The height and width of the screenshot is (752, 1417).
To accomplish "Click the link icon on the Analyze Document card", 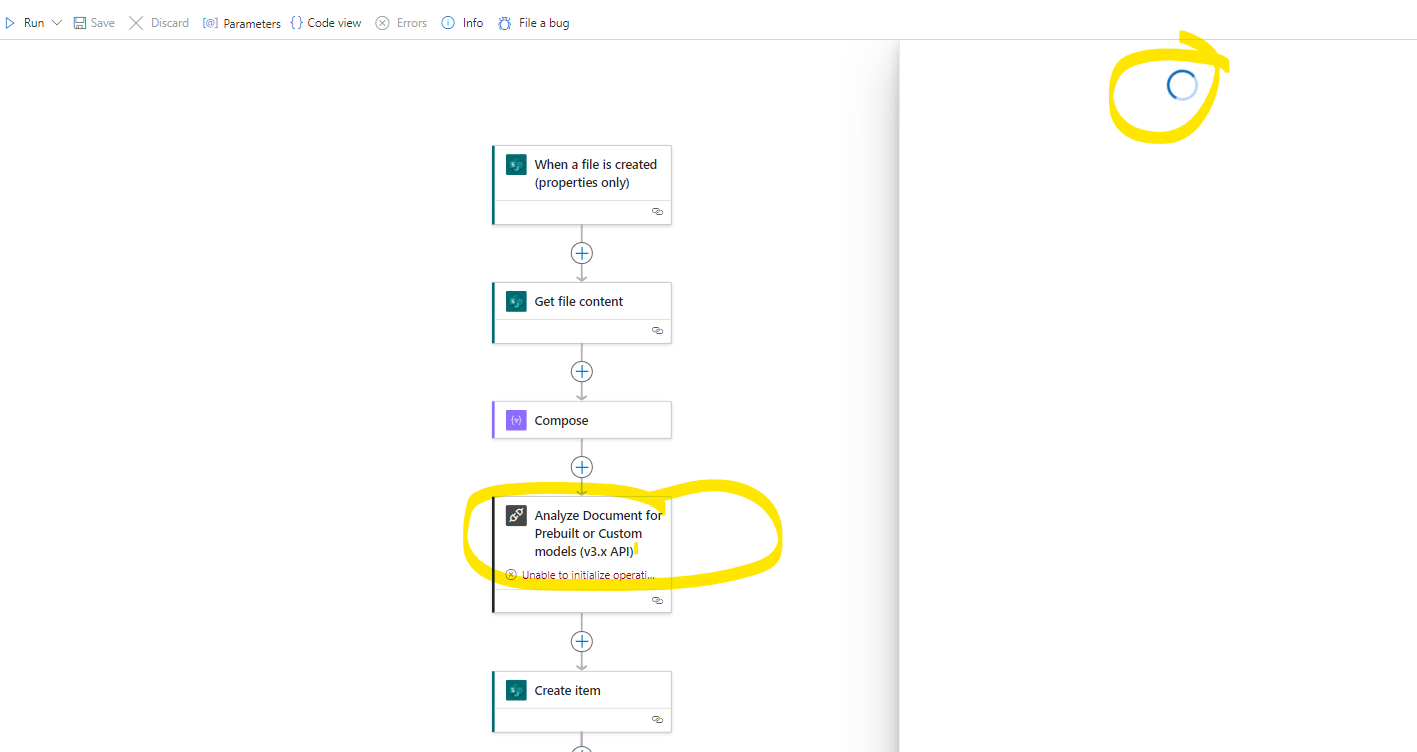I will tap(657, 600).
